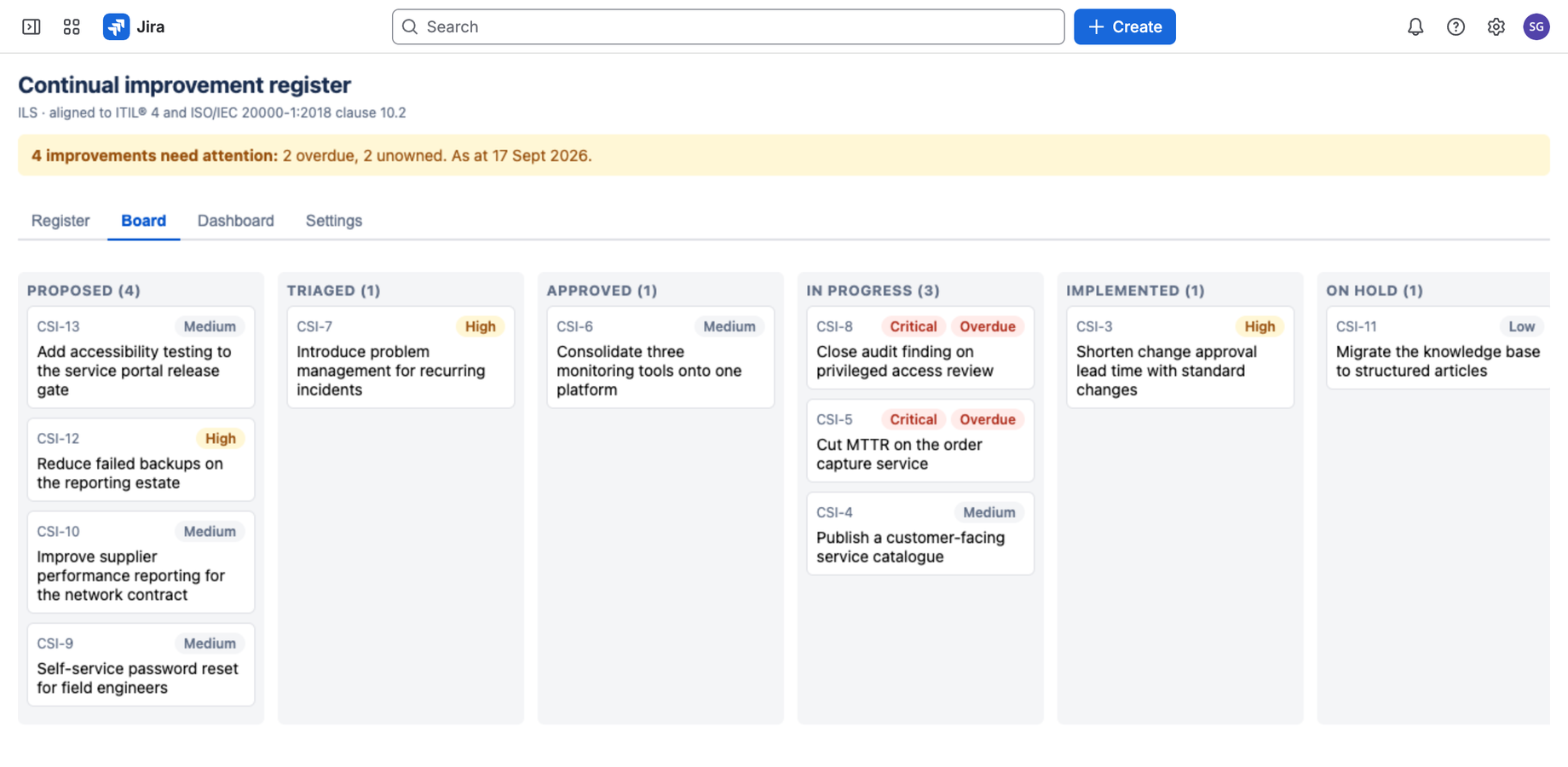Click the PROPOSED (4) column header
This screenshot has width=1568, height=767.
[84, 291]
